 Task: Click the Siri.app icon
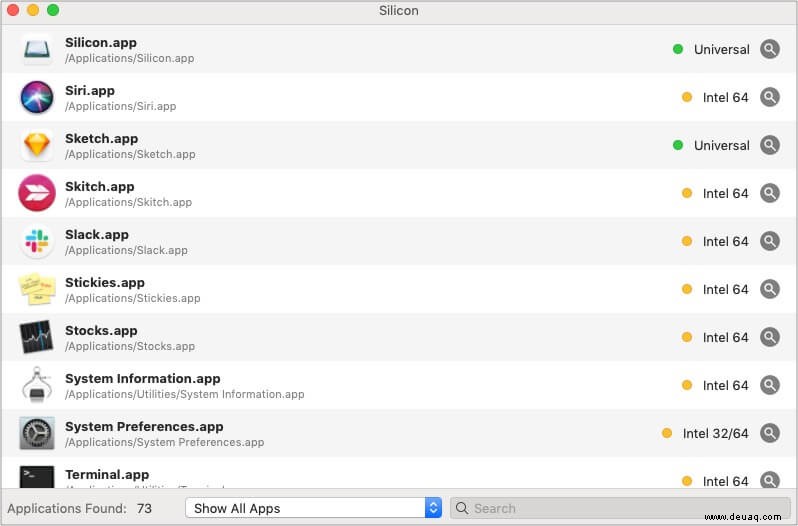coord(37,97)
